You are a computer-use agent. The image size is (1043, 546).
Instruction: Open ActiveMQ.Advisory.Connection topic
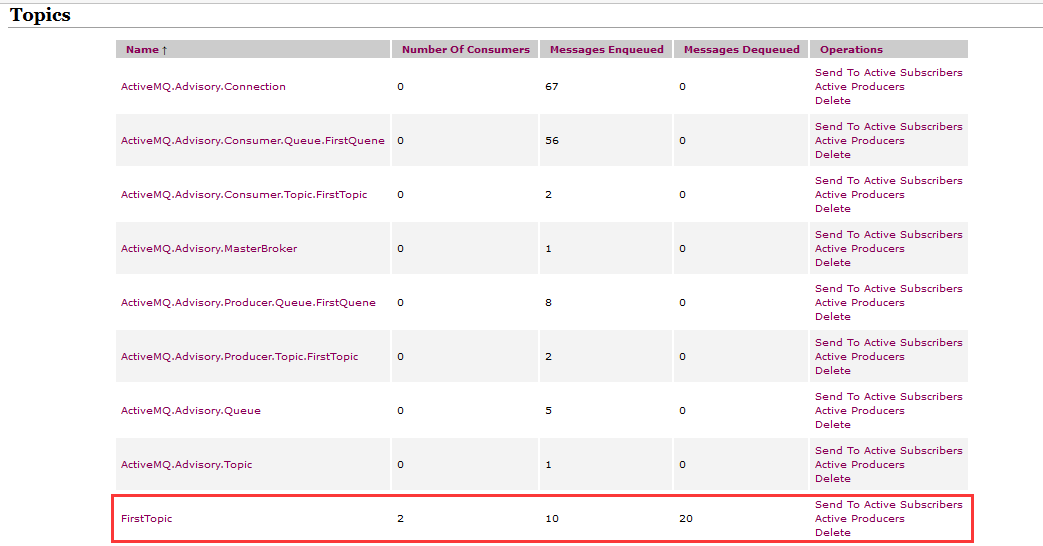point(203,86)
